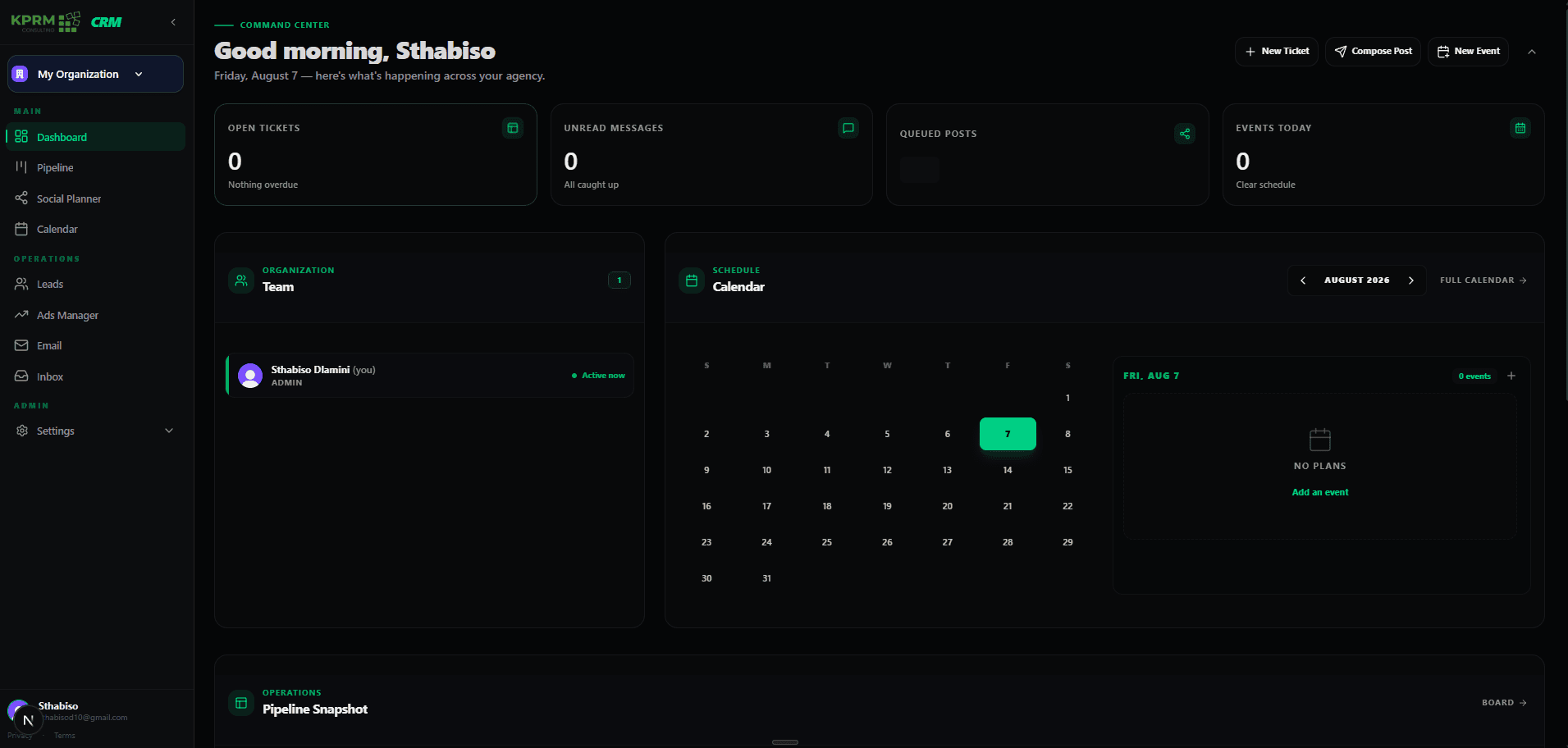Click the Inbox tray icon

pyautogui.click(x=21, y=376)
